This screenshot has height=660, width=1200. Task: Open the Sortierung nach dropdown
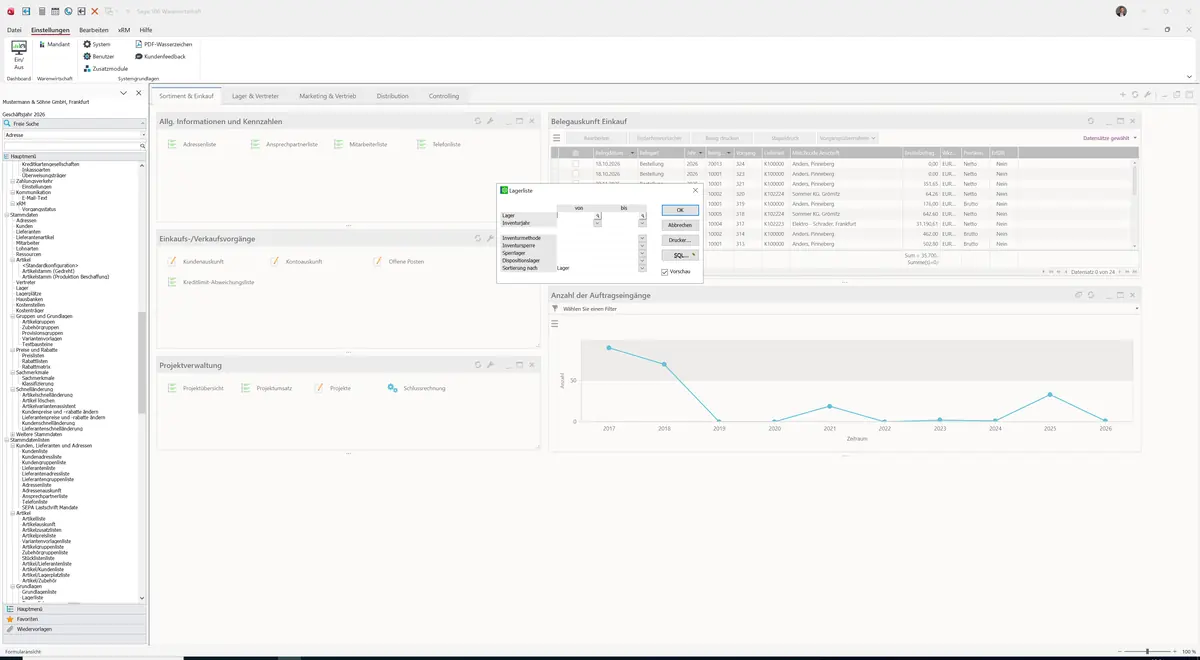click(642, 268)
